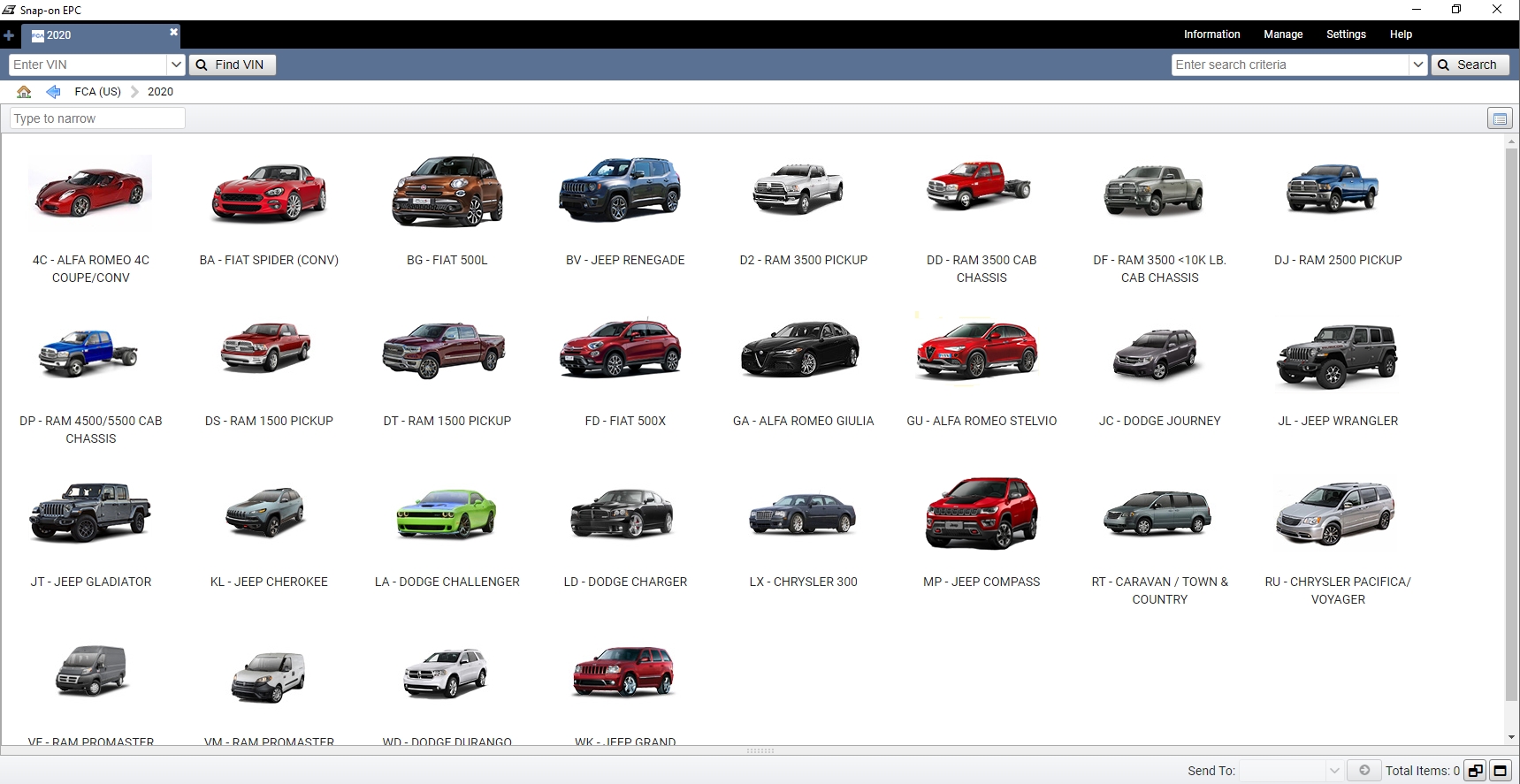Viewport: 1520px width, 784px height.
Task: Select the Alfa Romeo Stelvio thumbnail
Action: (x=977, y=350)
